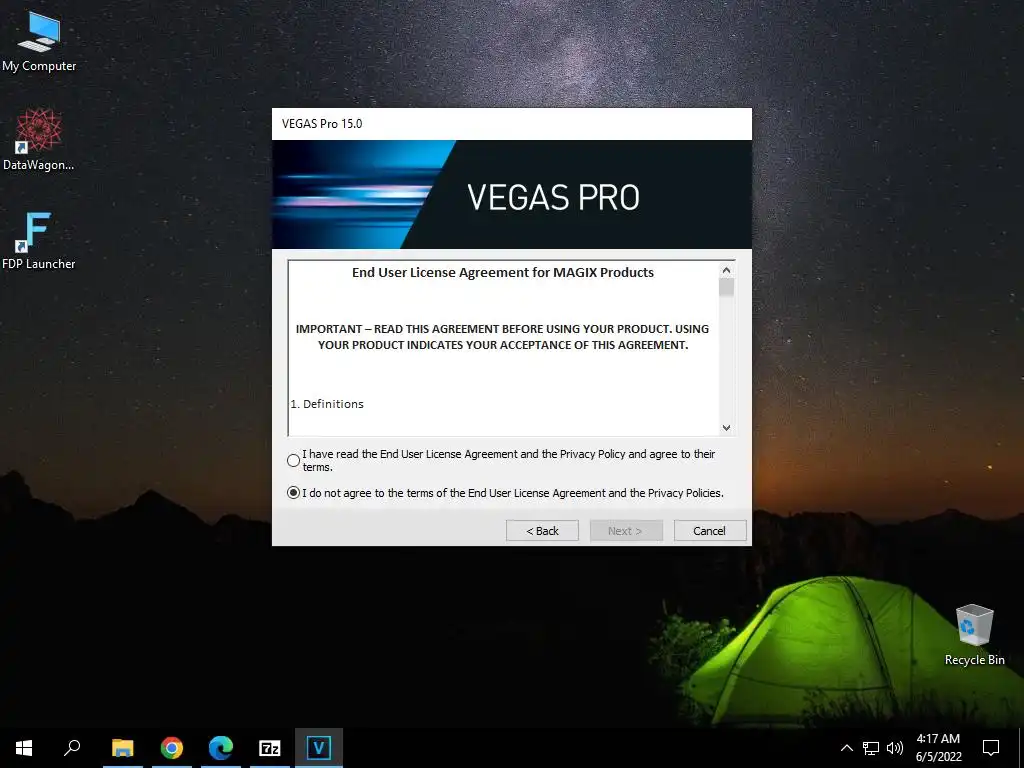Image resolution: width=1024 pixels, height=768 pixels.
Task: Launch the FDP Launcher shortcut
Action: [39, 240]
